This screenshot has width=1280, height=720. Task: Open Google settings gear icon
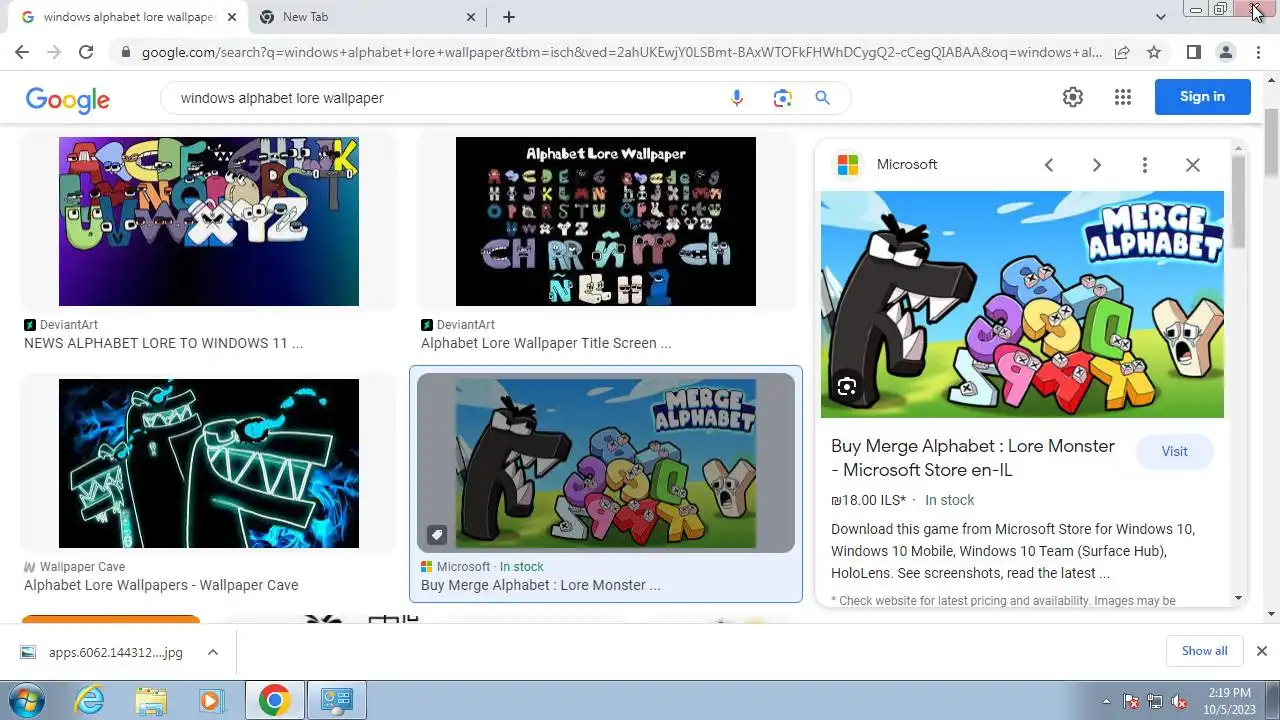coord(1073,97)
